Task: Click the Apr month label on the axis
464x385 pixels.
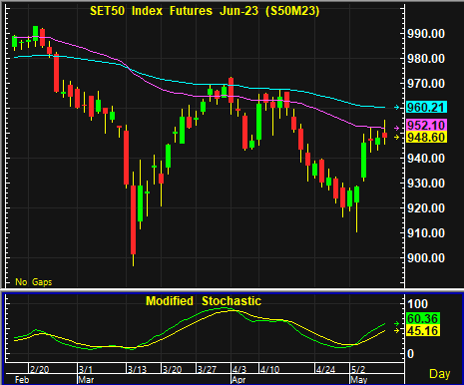Action: click(x=239, y=380)
